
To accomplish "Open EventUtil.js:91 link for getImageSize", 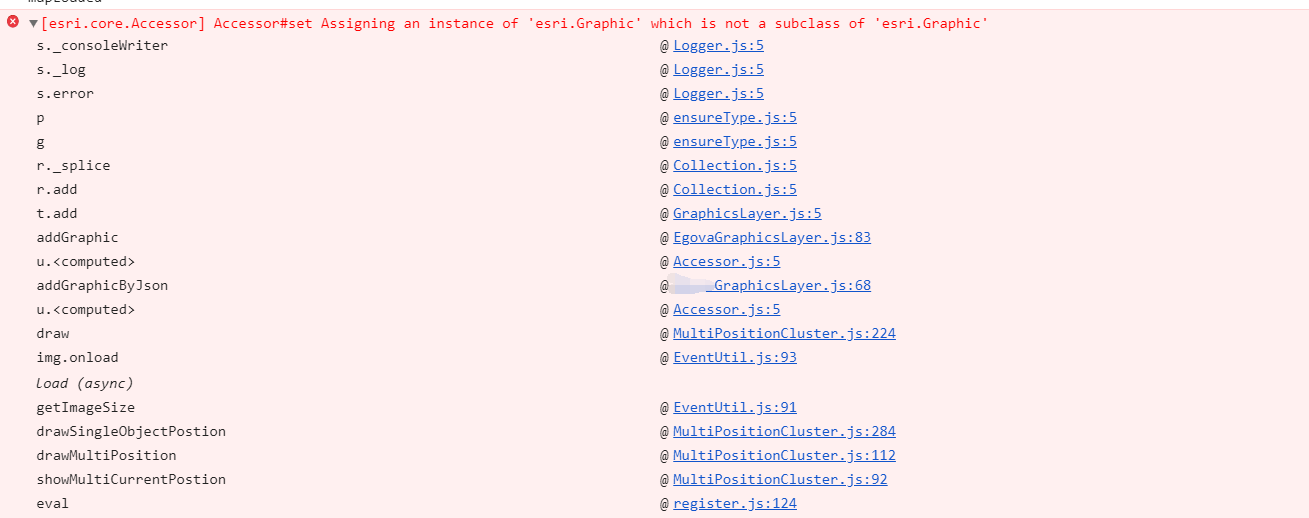I will click(x=734, y=407).
